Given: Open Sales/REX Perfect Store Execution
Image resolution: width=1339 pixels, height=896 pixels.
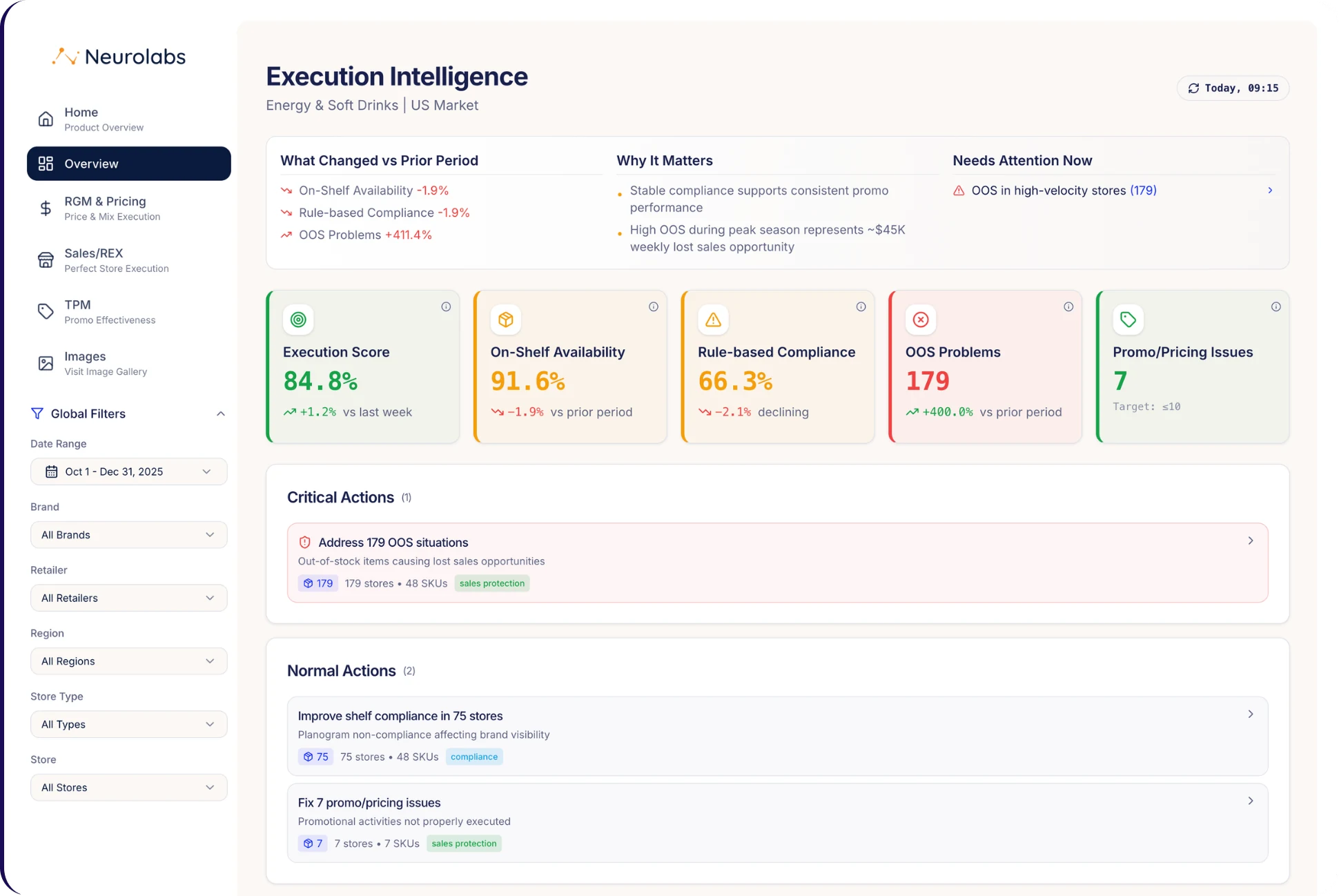Looking at the screenshot, I should pyautogui.click(x=129, y=260).
